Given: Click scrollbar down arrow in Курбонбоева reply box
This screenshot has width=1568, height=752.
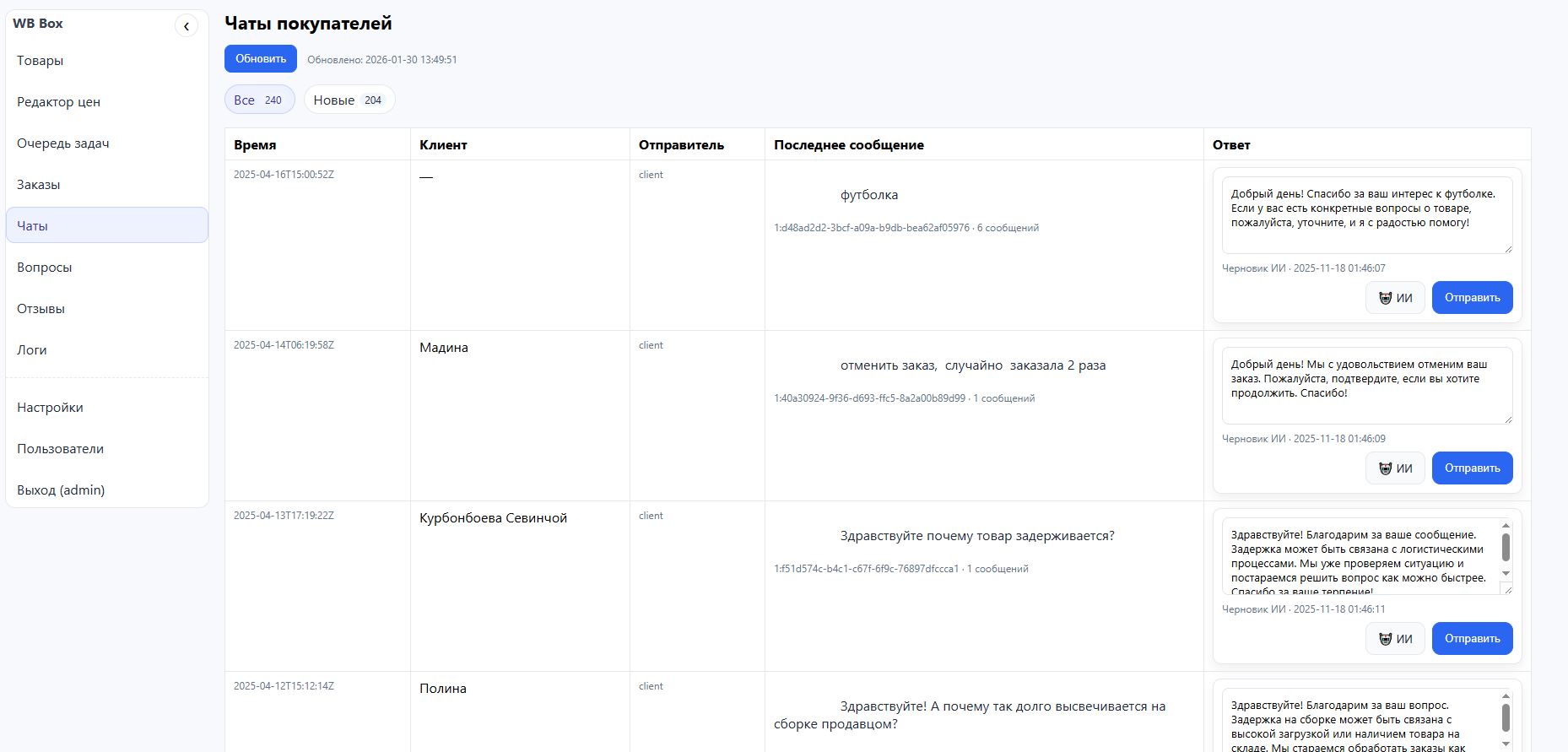Looking at the screenshot, I should point(1506,574).
